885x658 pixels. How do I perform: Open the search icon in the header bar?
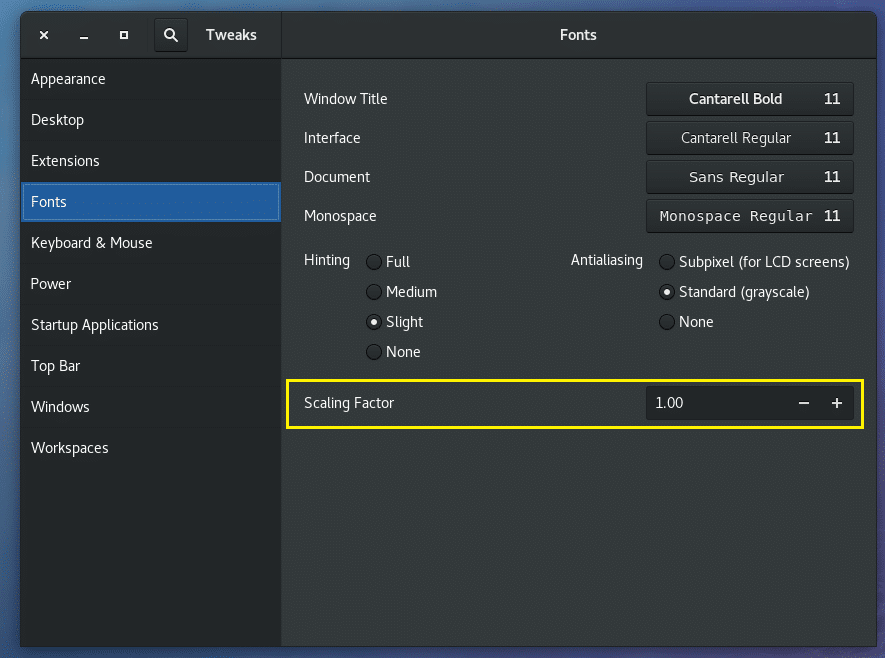(170, 34)
